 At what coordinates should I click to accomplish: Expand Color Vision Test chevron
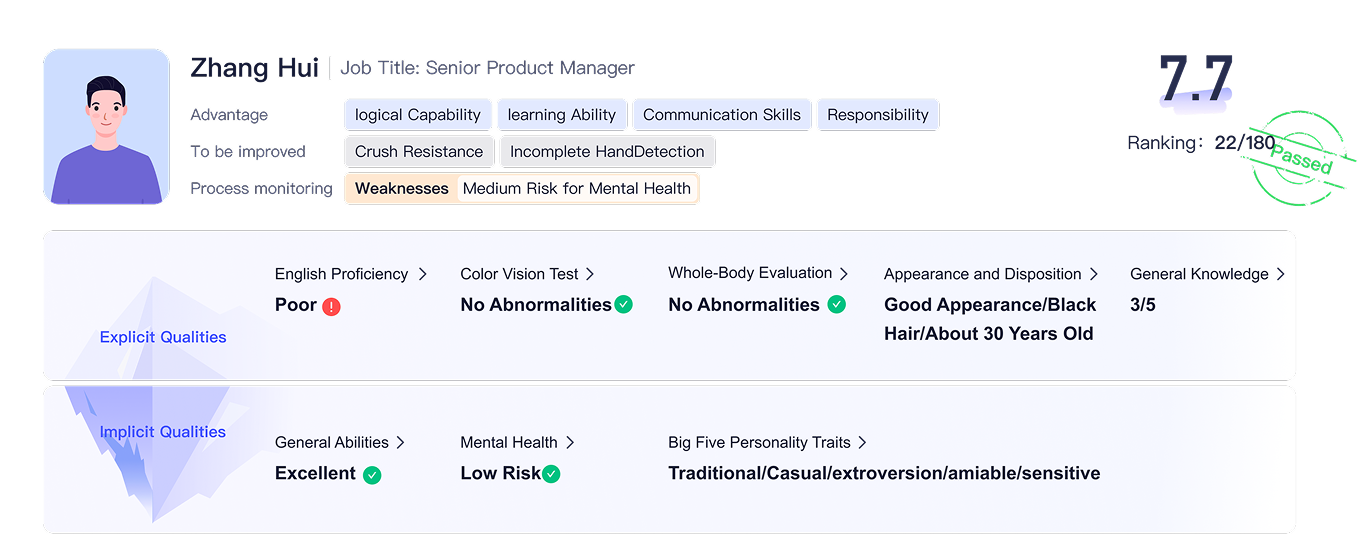click(590, 274)
